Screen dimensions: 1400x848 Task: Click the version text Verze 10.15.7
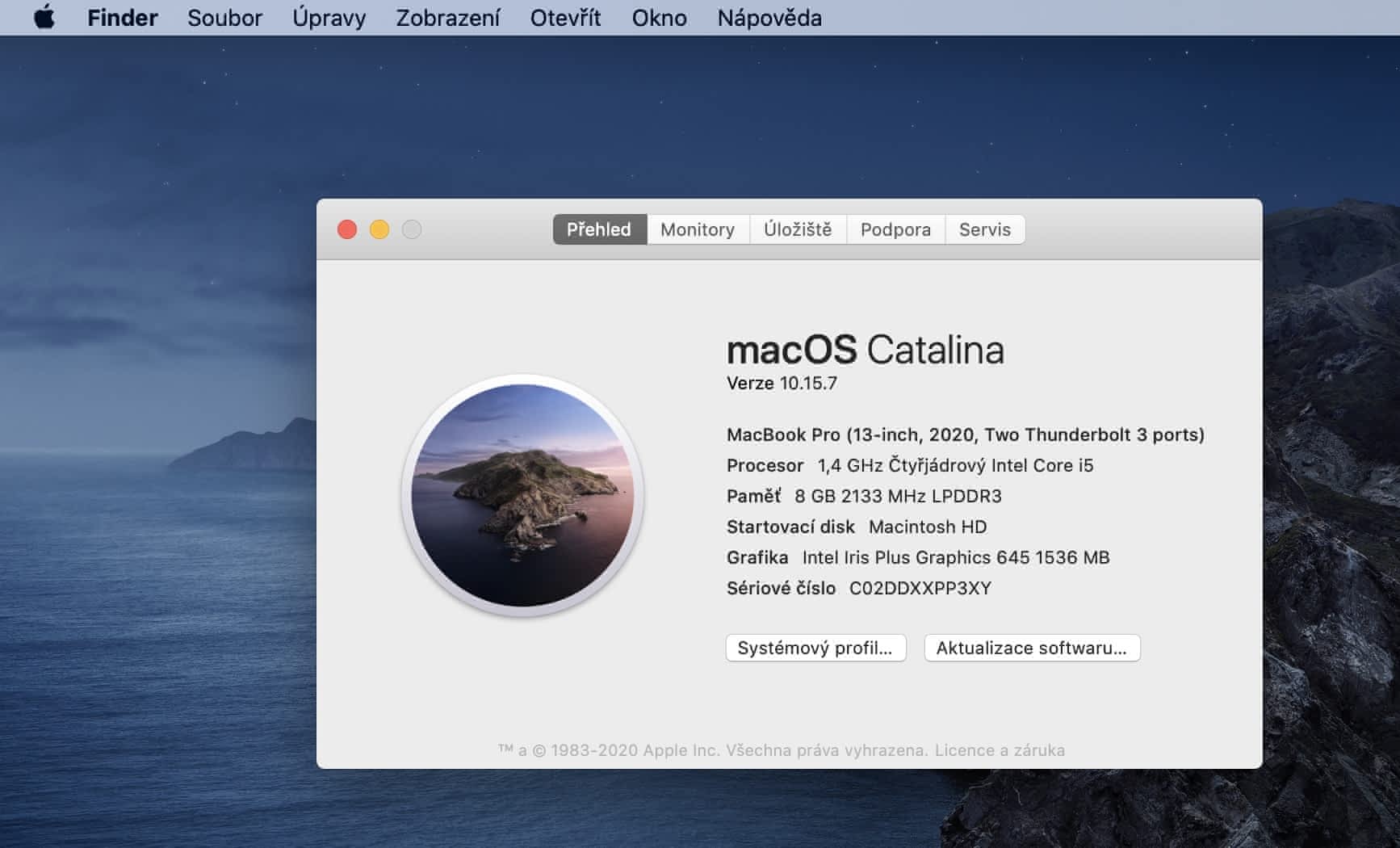pos(782,384)
